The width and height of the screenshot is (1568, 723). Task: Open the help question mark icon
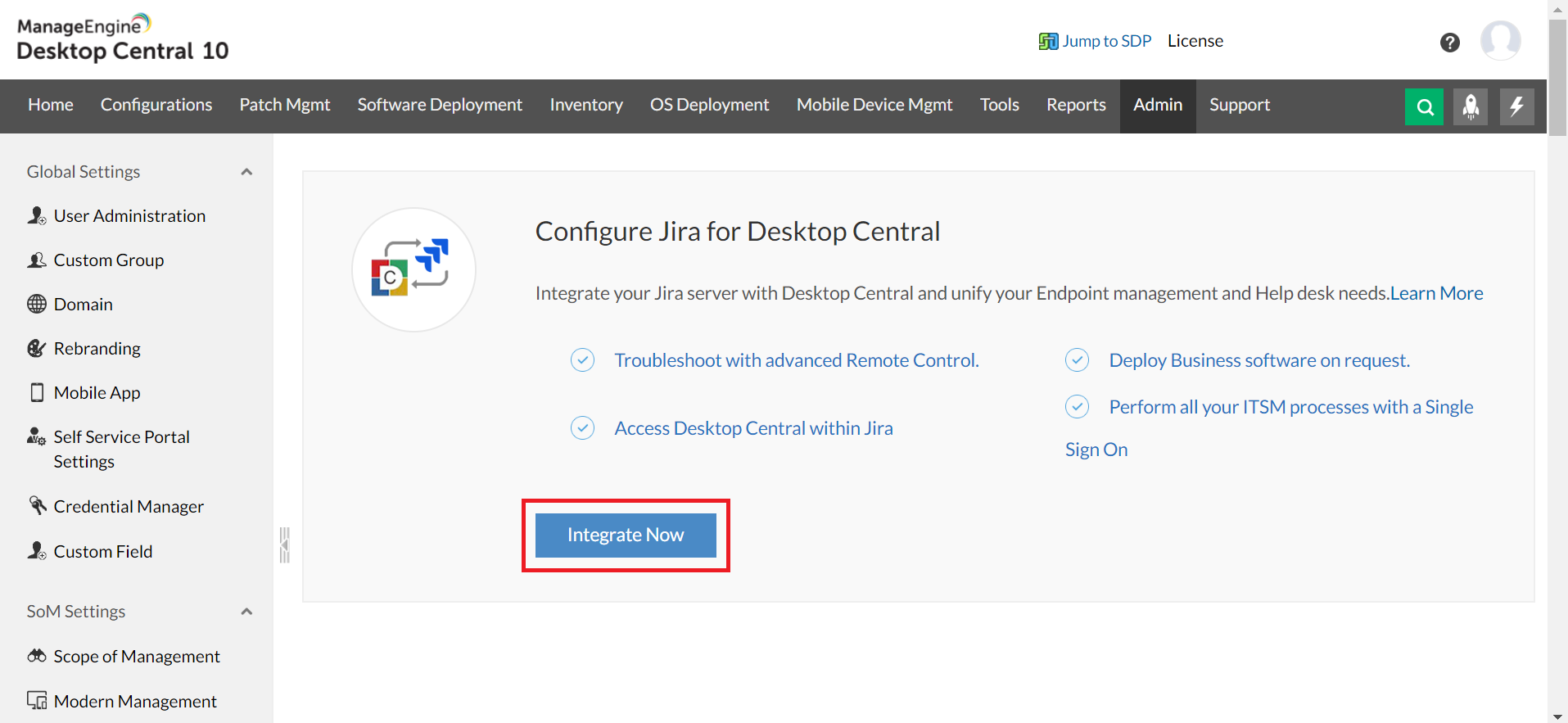tap(1450, 42)
